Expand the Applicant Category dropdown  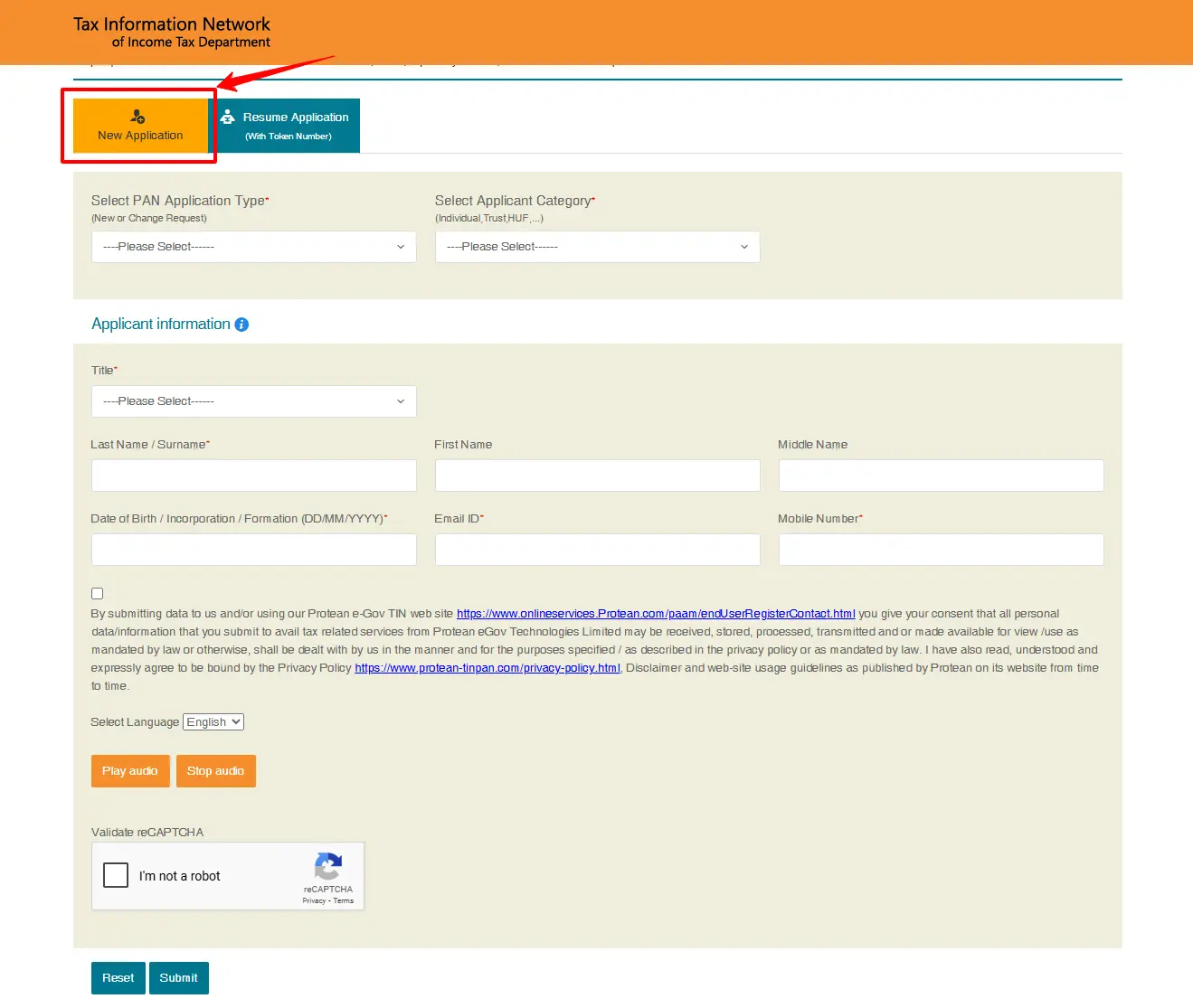point(597,247)
